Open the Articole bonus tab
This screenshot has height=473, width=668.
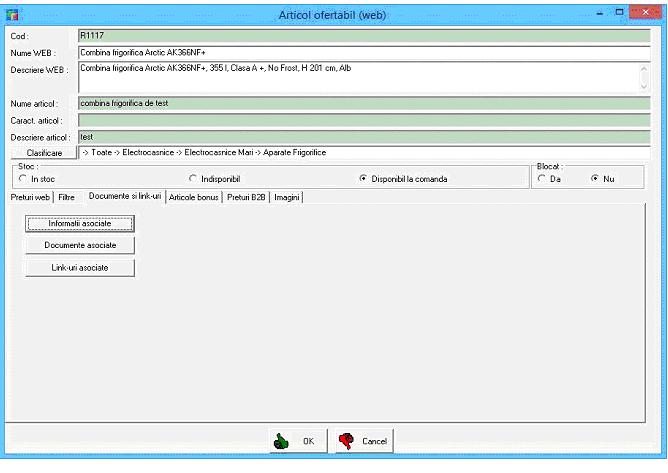pos(194,197)
